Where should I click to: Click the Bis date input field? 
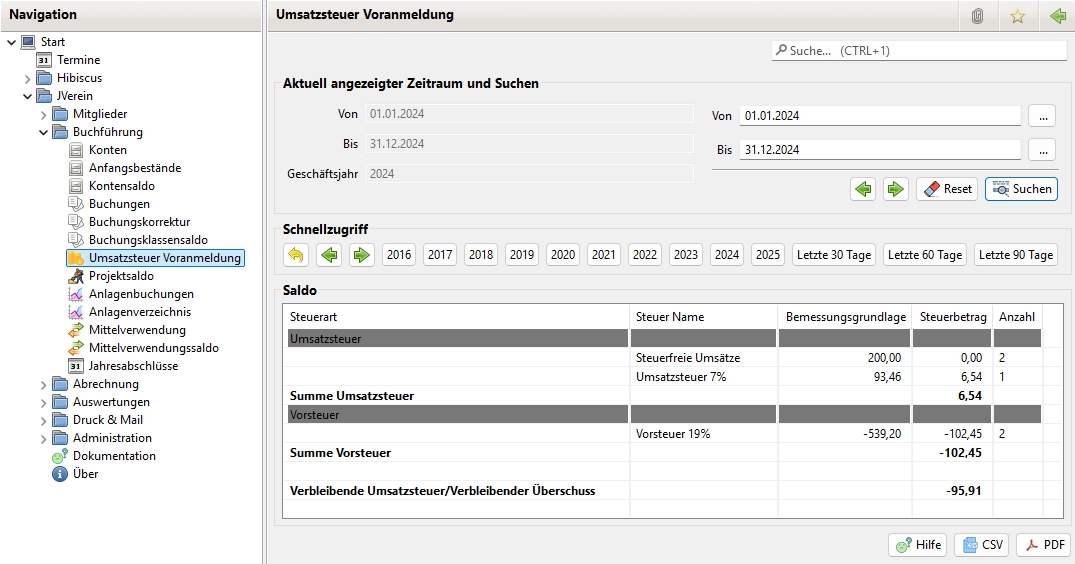click(x=880, y=150)
